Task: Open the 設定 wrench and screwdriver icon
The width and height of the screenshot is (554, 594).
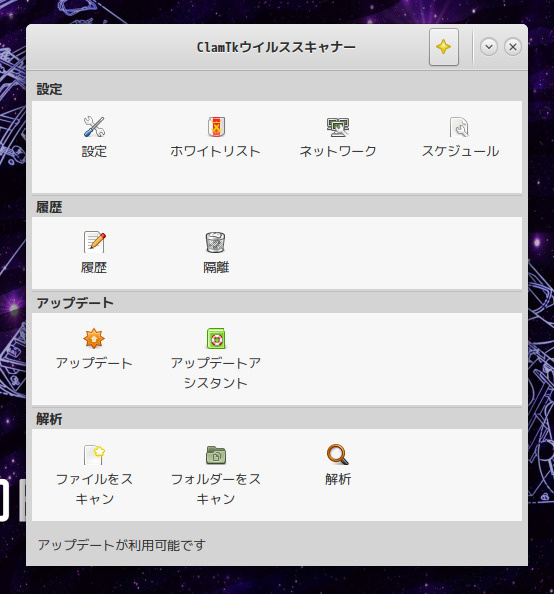Action: [x=94, y=127]
